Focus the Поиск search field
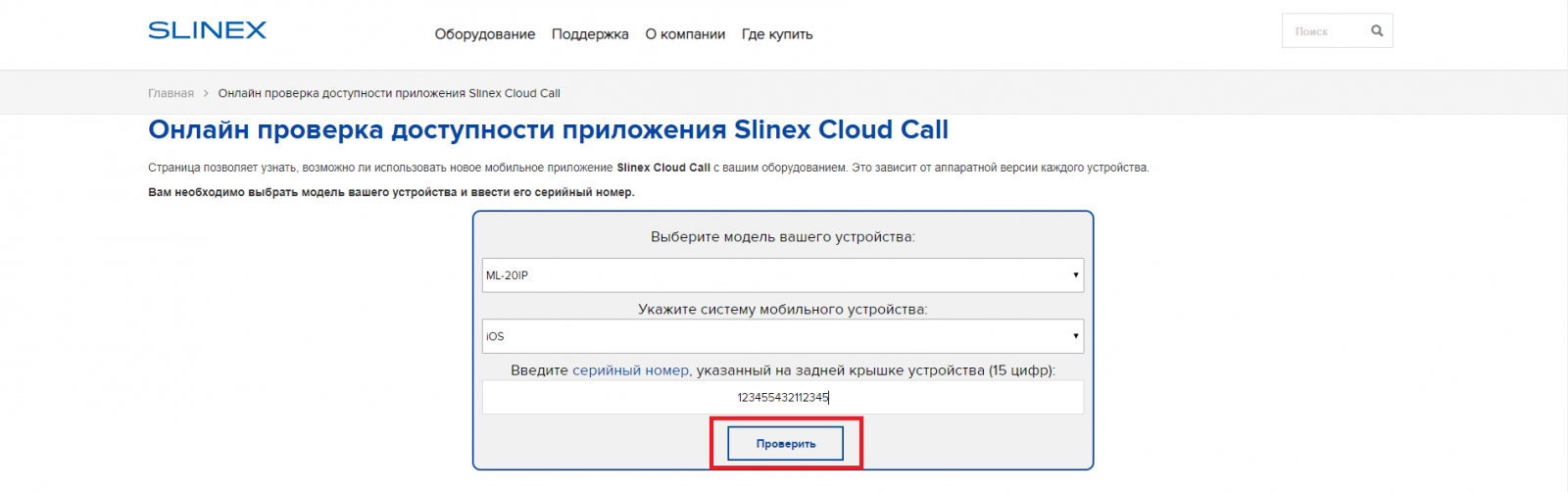 [x=1327, y=31]
